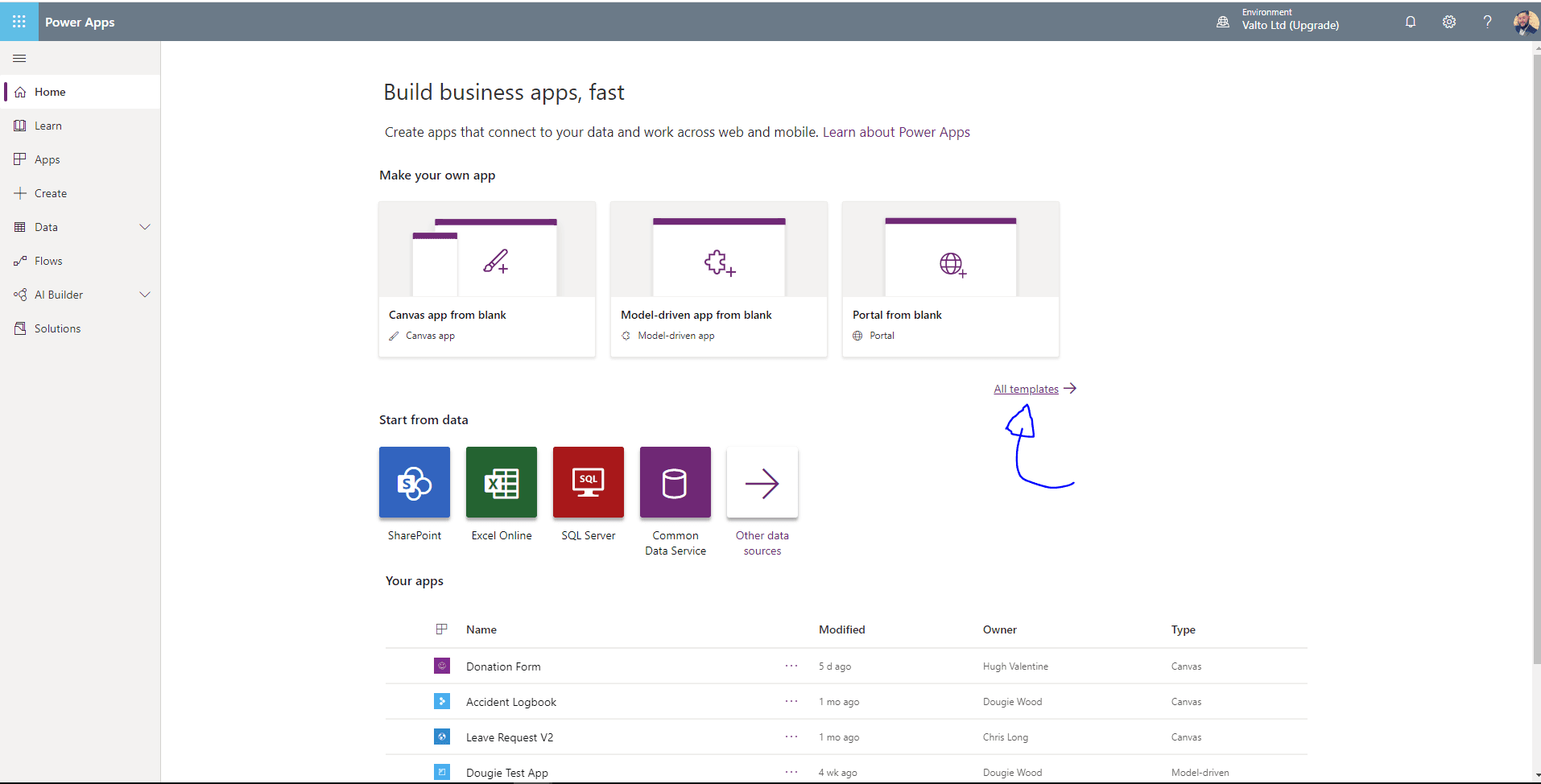
Task: Click the AI Builder icon in sidebar
Action: (x=20, y=295)
